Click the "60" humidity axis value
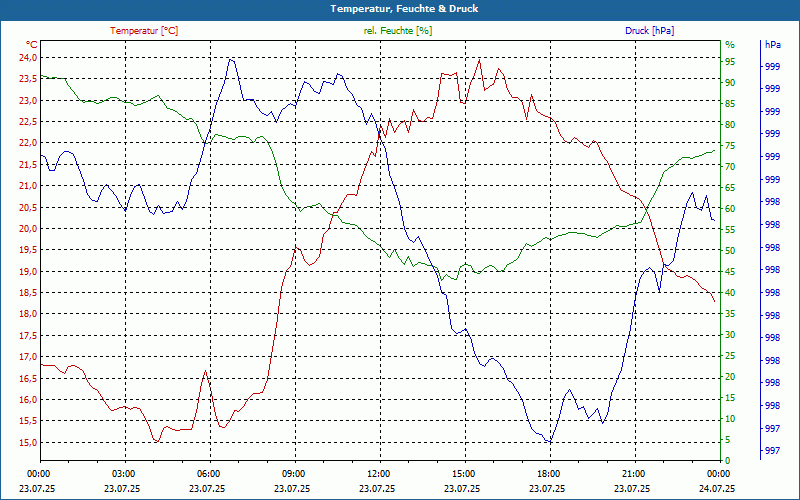800x500 pixels. click(x=730, y=209)
